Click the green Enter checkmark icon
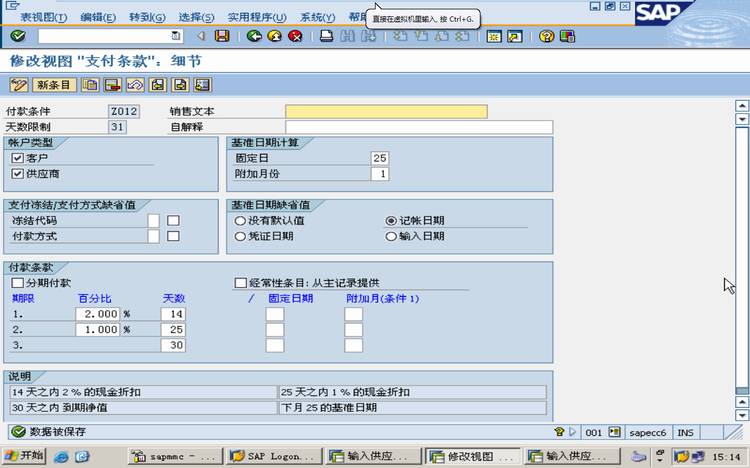Viewport: 750px width, 468px height. [18, 36]
